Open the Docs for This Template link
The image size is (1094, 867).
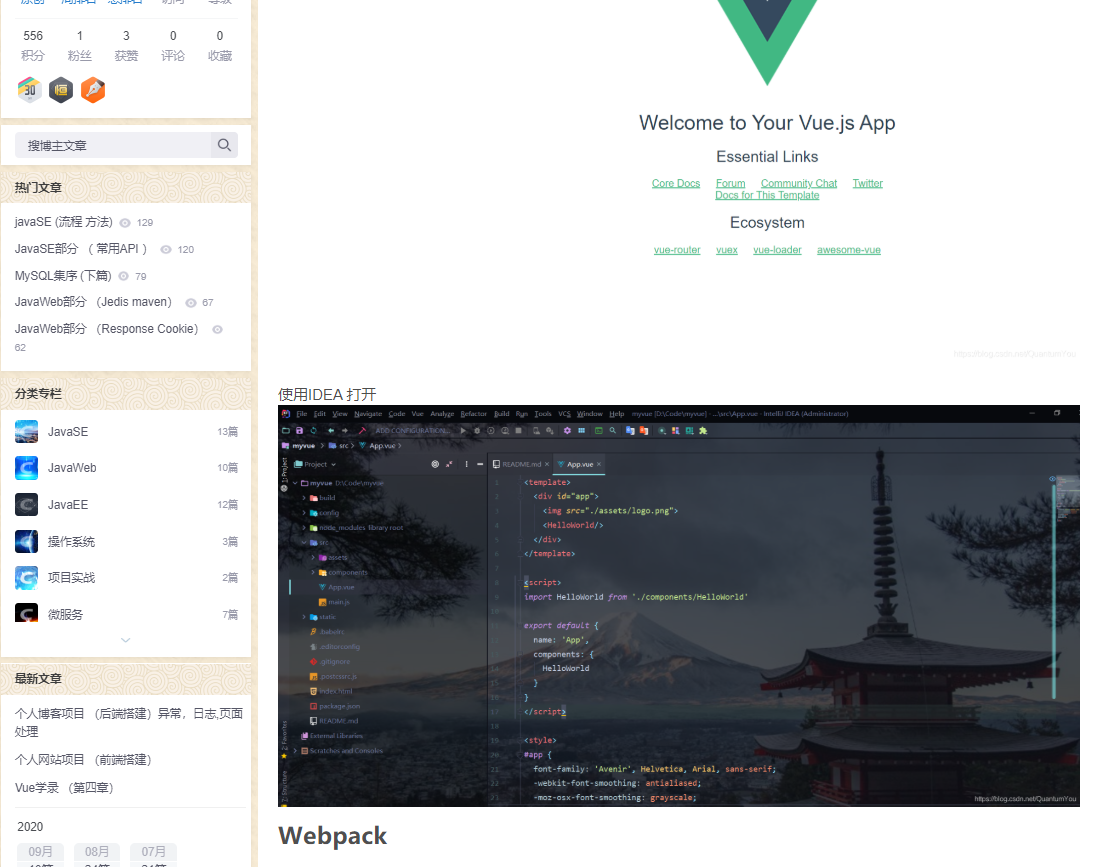click(x=767, y=195)
